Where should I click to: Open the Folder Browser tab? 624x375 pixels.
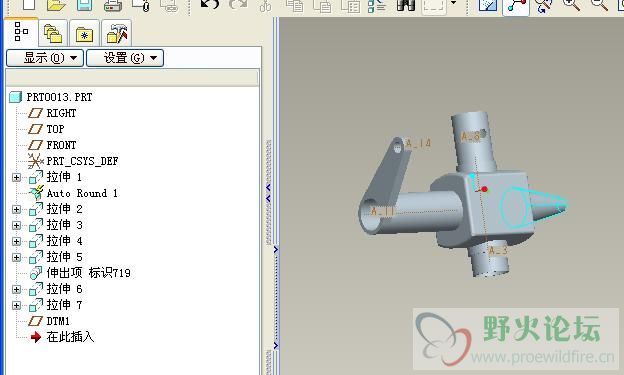tap(53, 33)
